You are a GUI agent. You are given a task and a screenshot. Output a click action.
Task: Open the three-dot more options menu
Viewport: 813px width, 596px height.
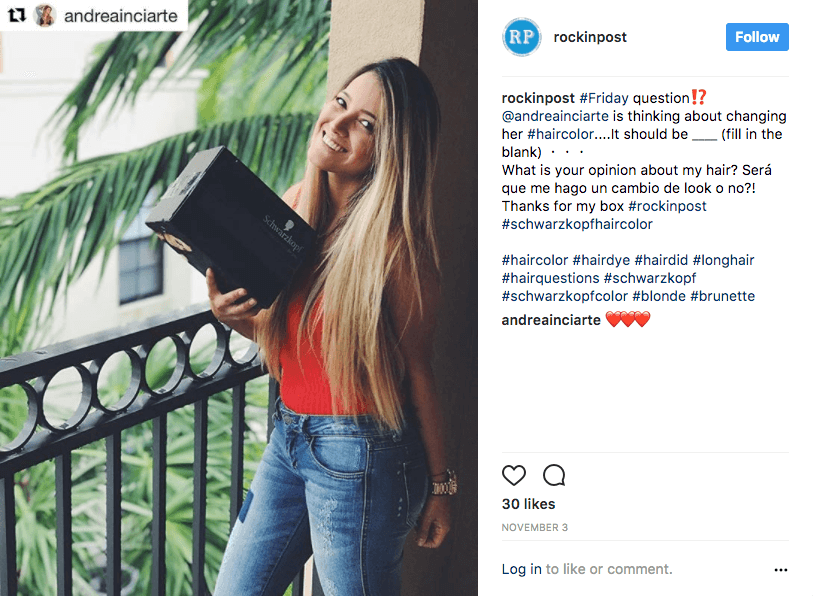coord(780,570)
